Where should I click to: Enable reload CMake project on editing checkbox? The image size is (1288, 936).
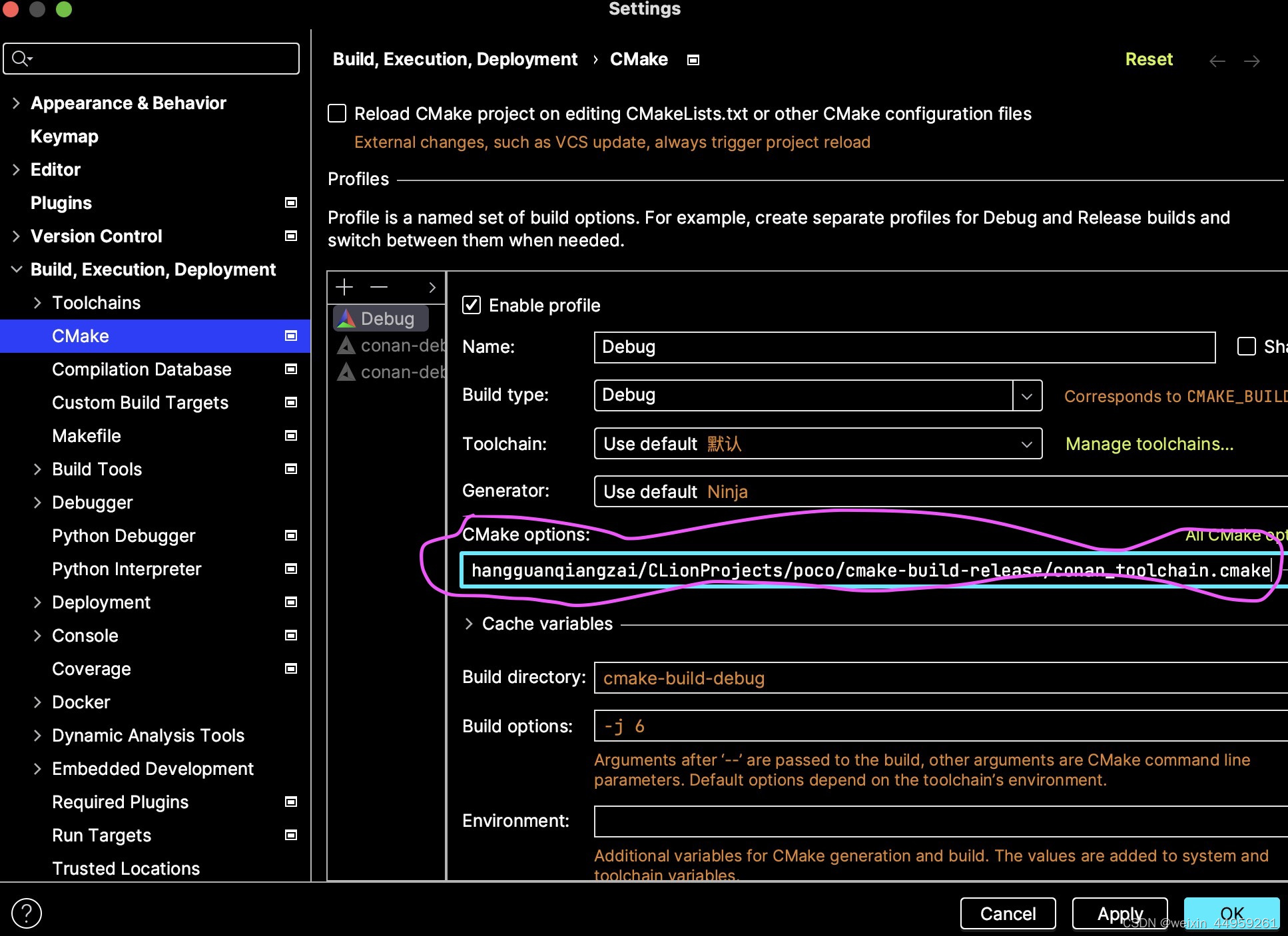(x=338, y=113)
